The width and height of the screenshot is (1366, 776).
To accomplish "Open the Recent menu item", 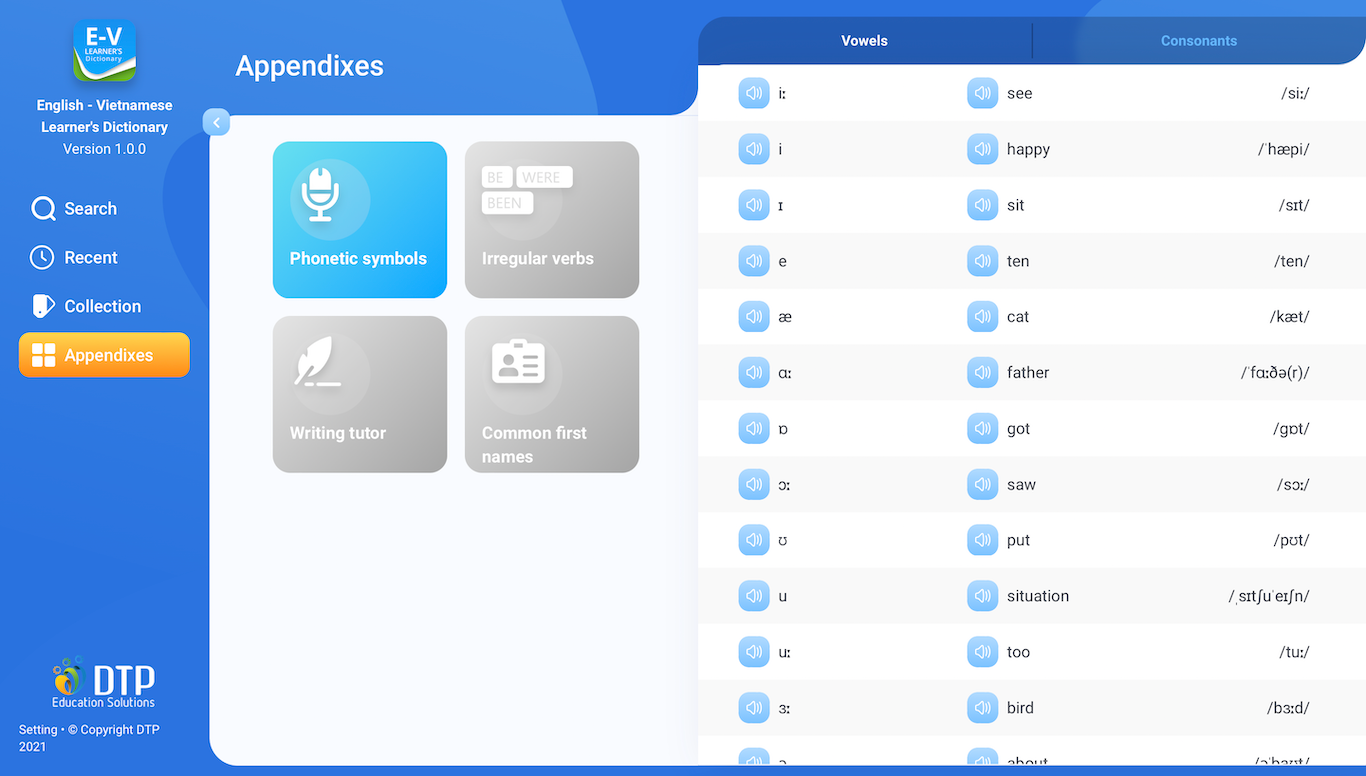I will coord(104,258).
